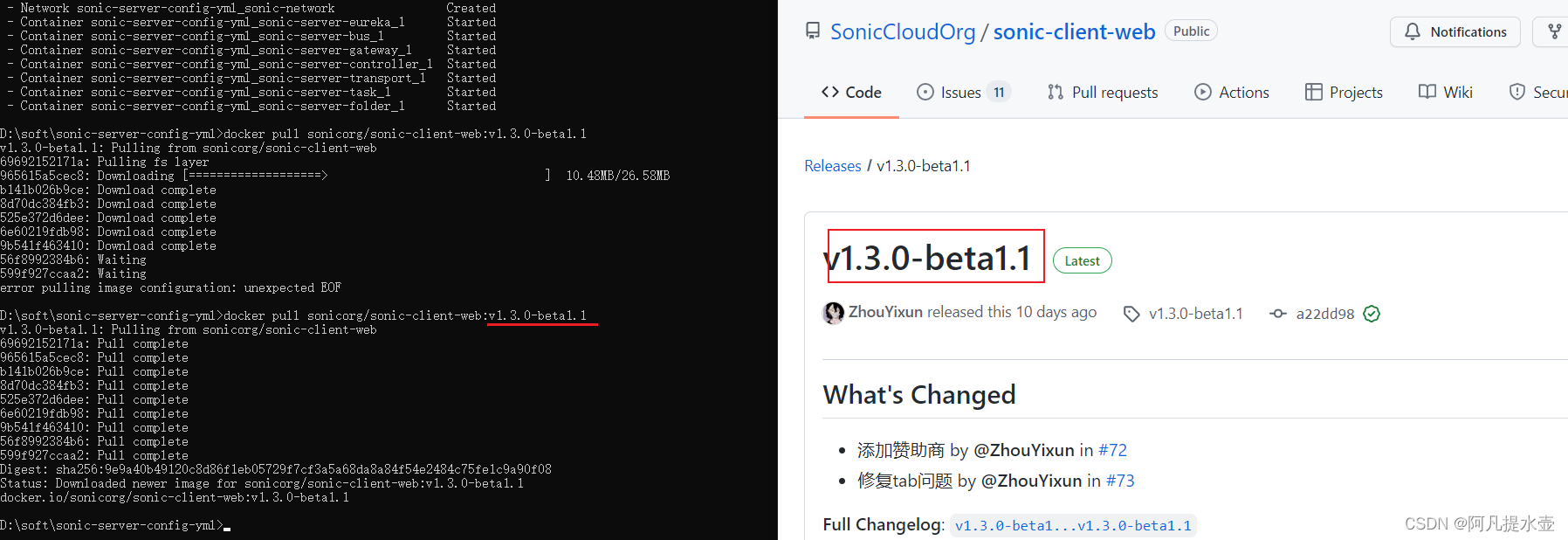Click the Notifications bell icon

coord(1413,31)
